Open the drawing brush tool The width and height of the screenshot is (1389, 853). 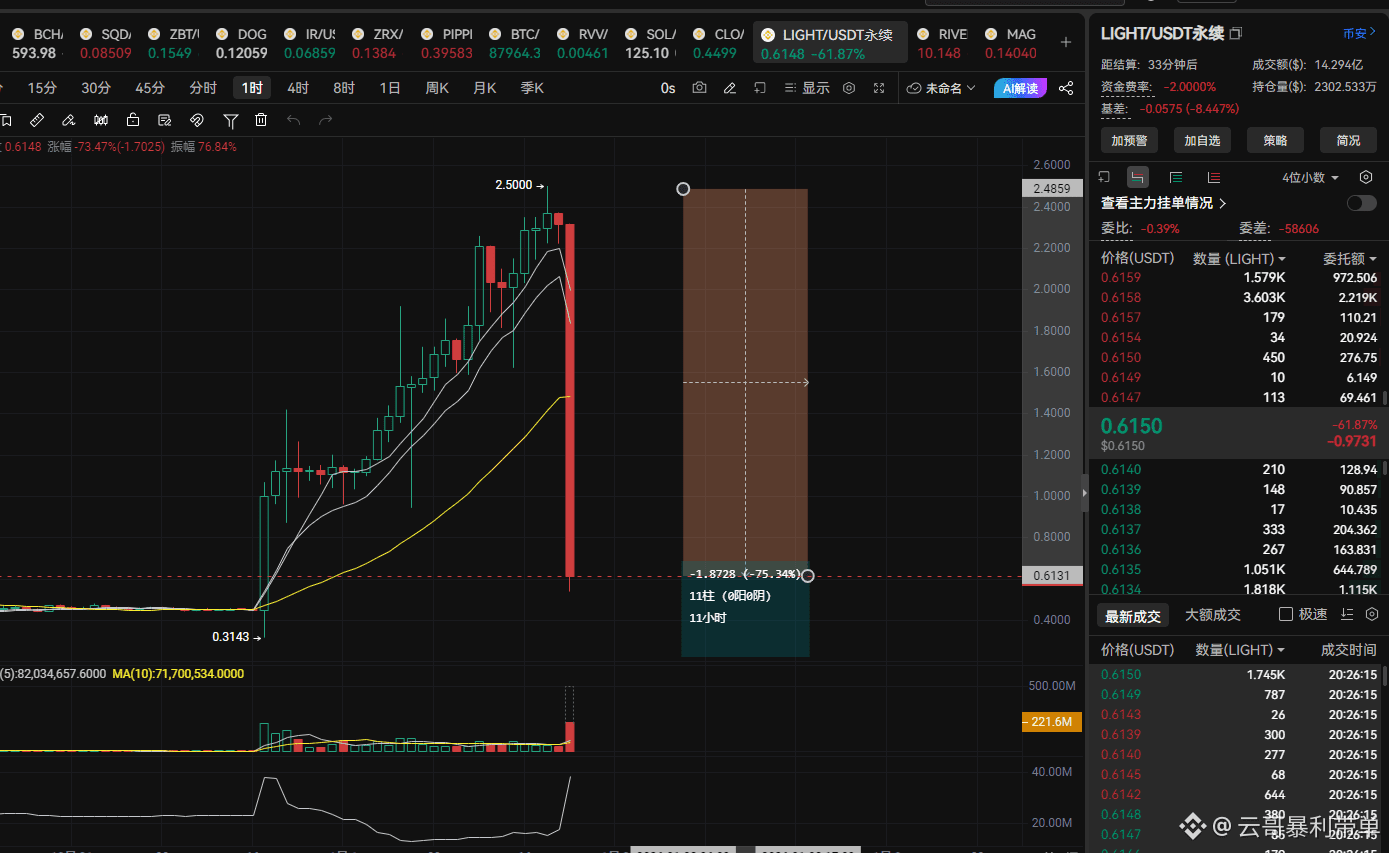click(x=70, y=120)
